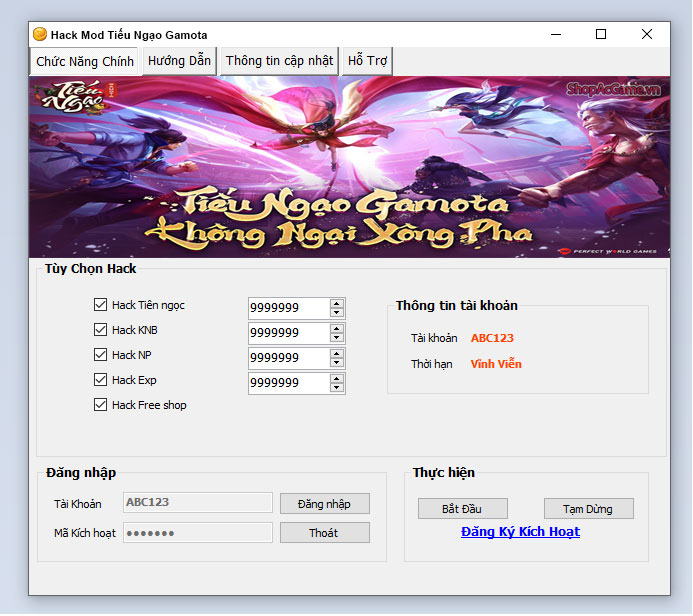Open the Đăng Ký Kích Hoạt link

[520, 532]
